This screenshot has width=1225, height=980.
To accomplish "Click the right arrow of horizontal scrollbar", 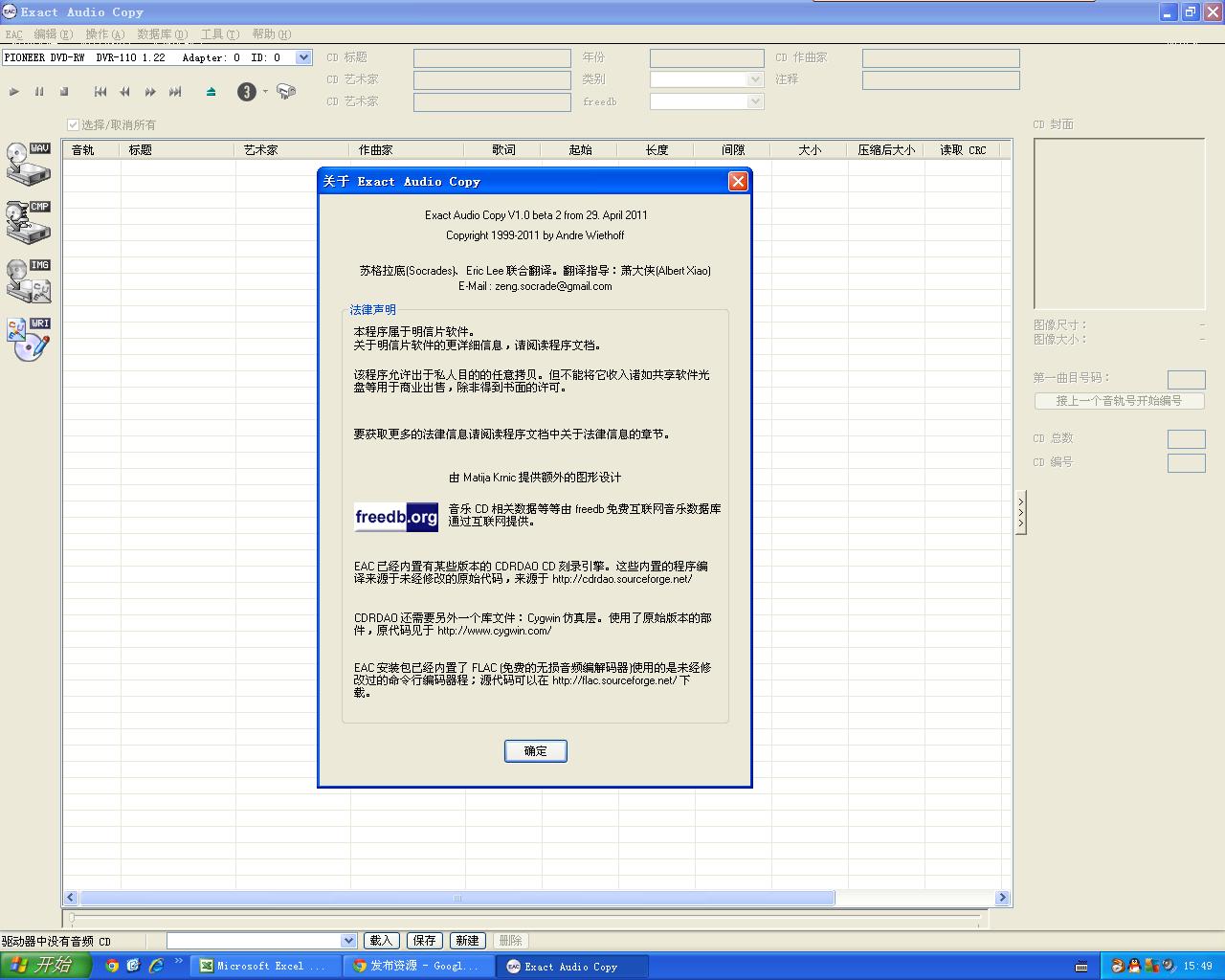I will (1002, 898).
